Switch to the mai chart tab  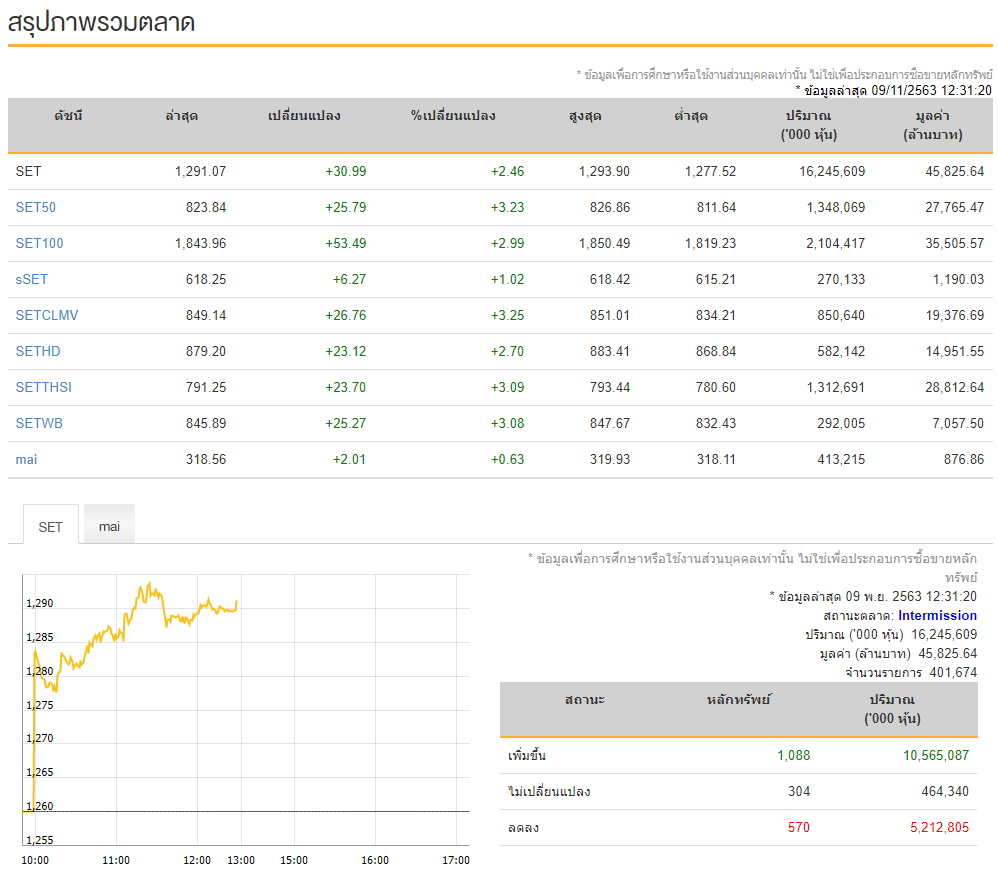point(109,526)
